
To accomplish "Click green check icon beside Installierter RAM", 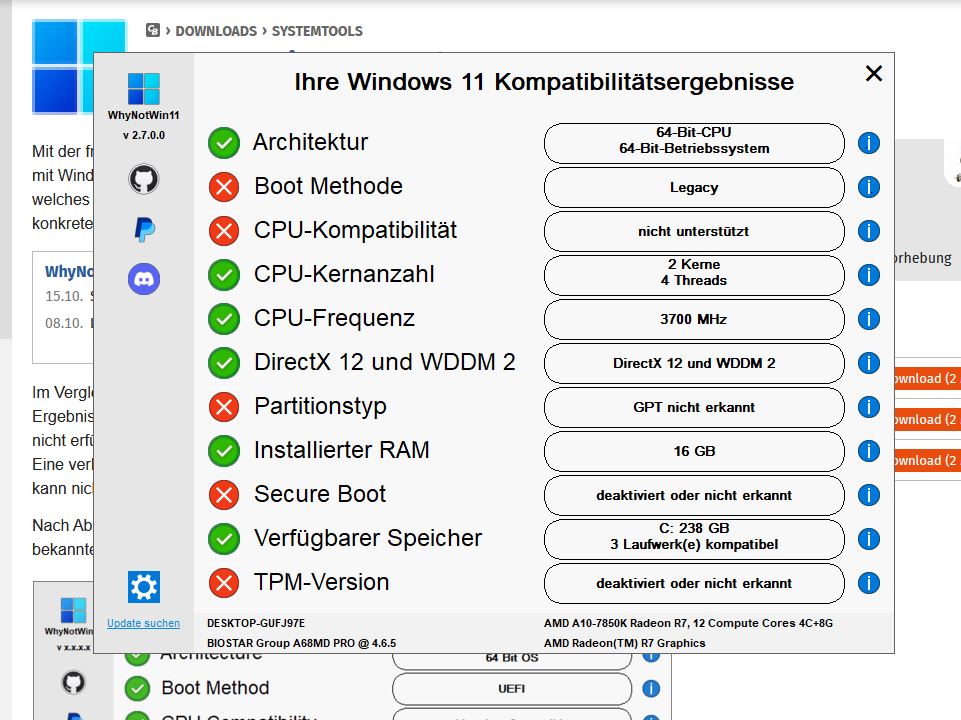I will (x=224, y=451).
